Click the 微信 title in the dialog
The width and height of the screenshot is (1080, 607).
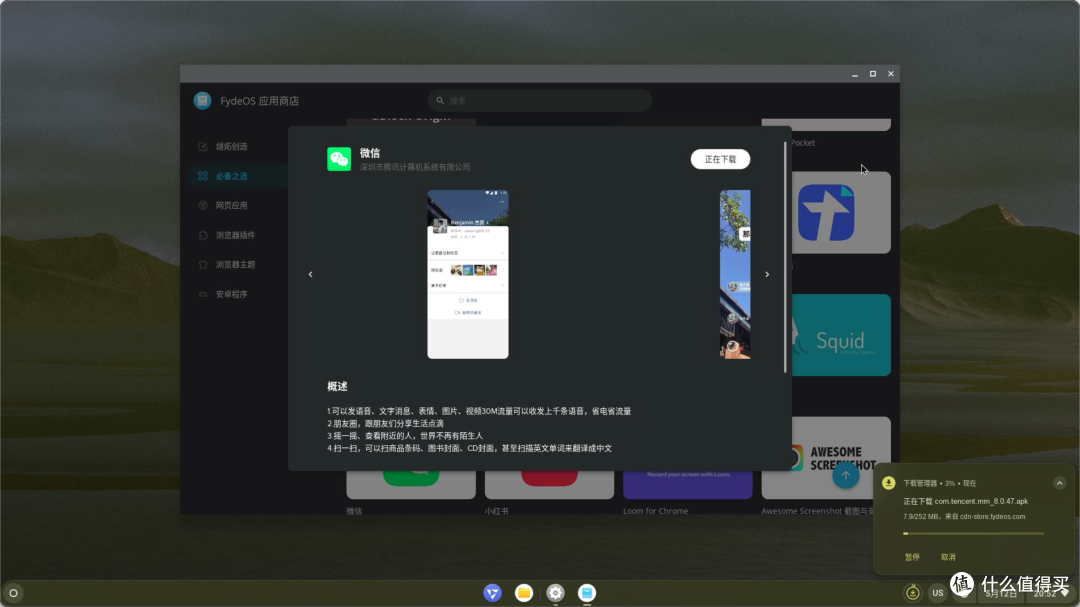(x=370, y=153)
